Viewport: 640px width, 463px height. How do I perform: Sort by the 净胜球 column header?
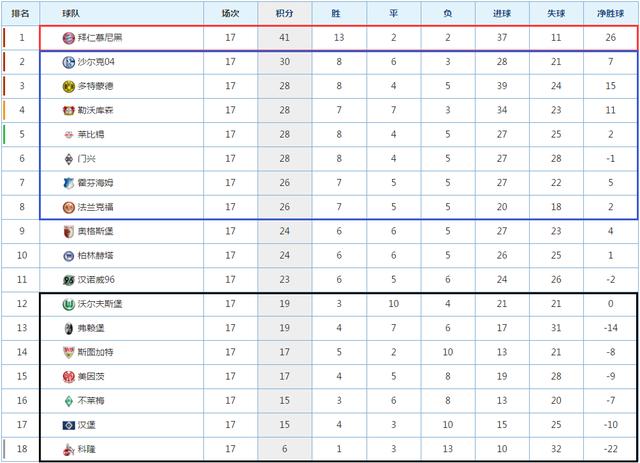pos(611,13)
